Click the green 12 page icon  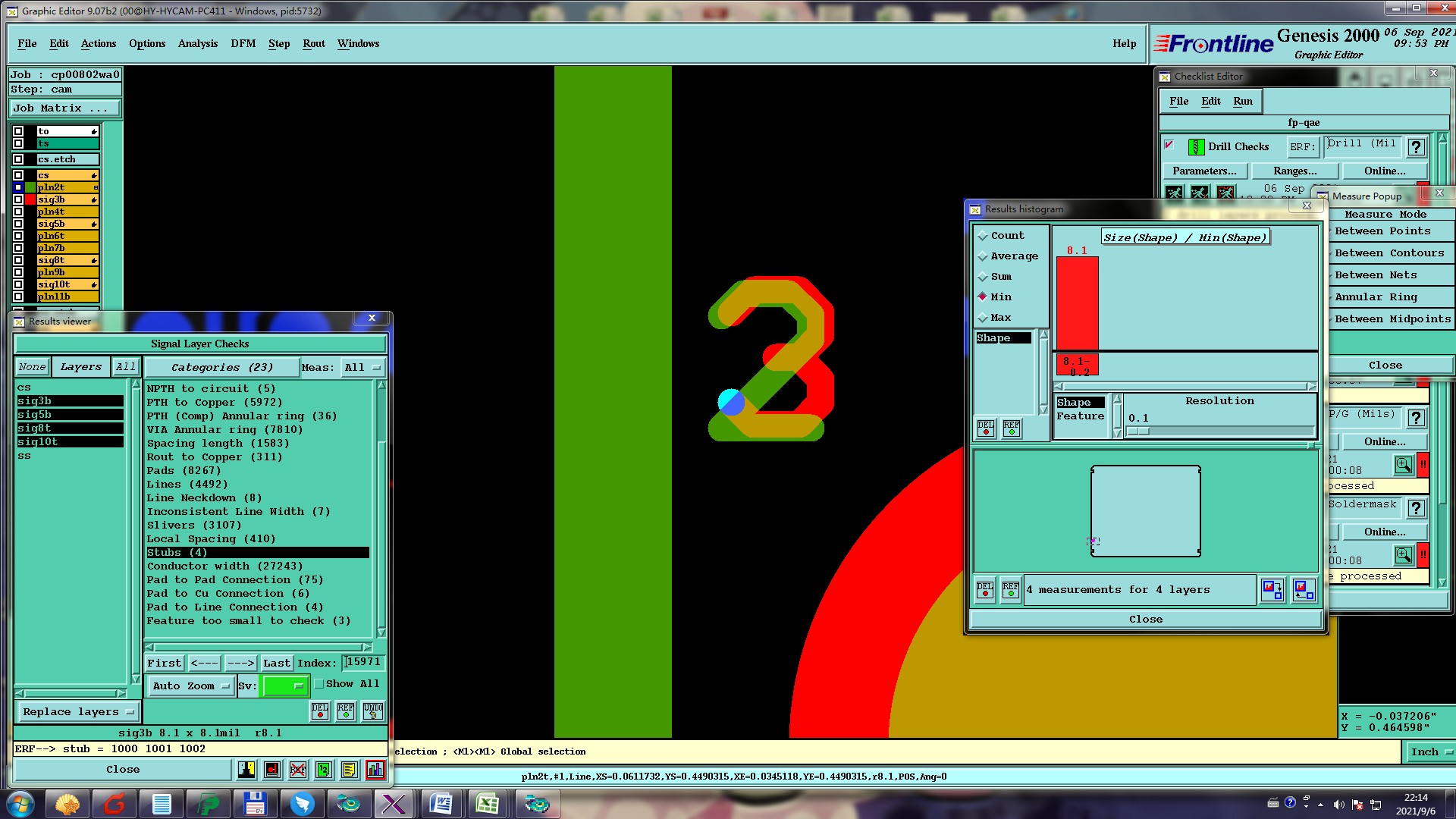pyautogui.click(x=323, y=770)
